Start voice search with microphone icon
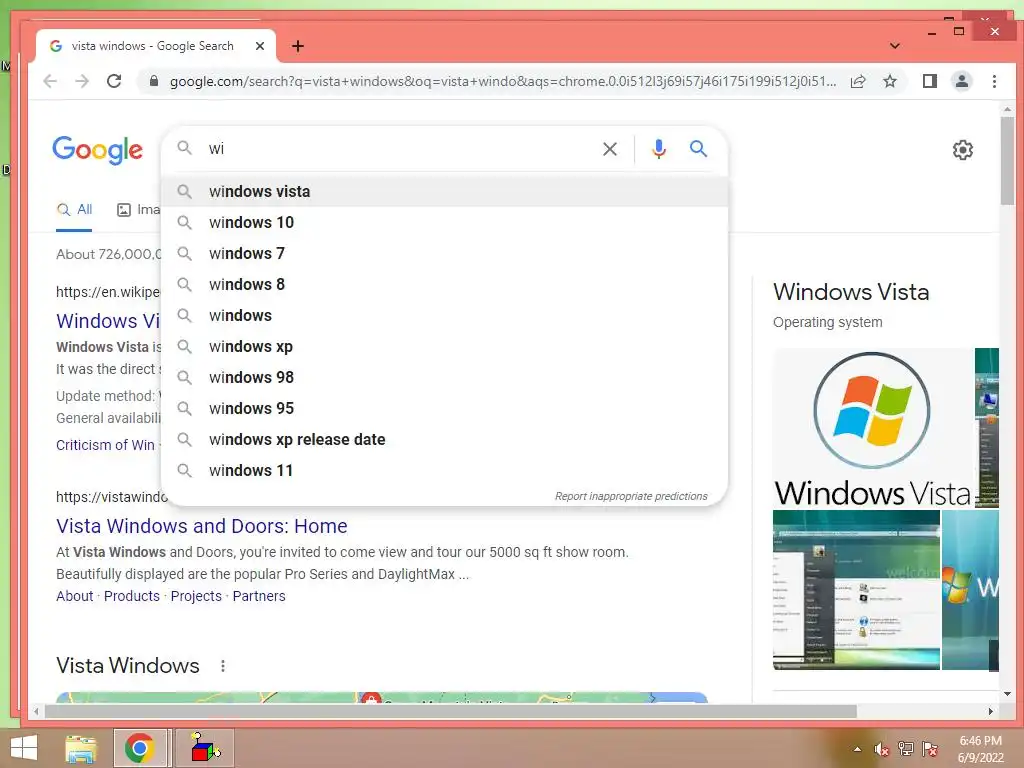The height and width of the screenshot is (768, 1024). [659, 149]
